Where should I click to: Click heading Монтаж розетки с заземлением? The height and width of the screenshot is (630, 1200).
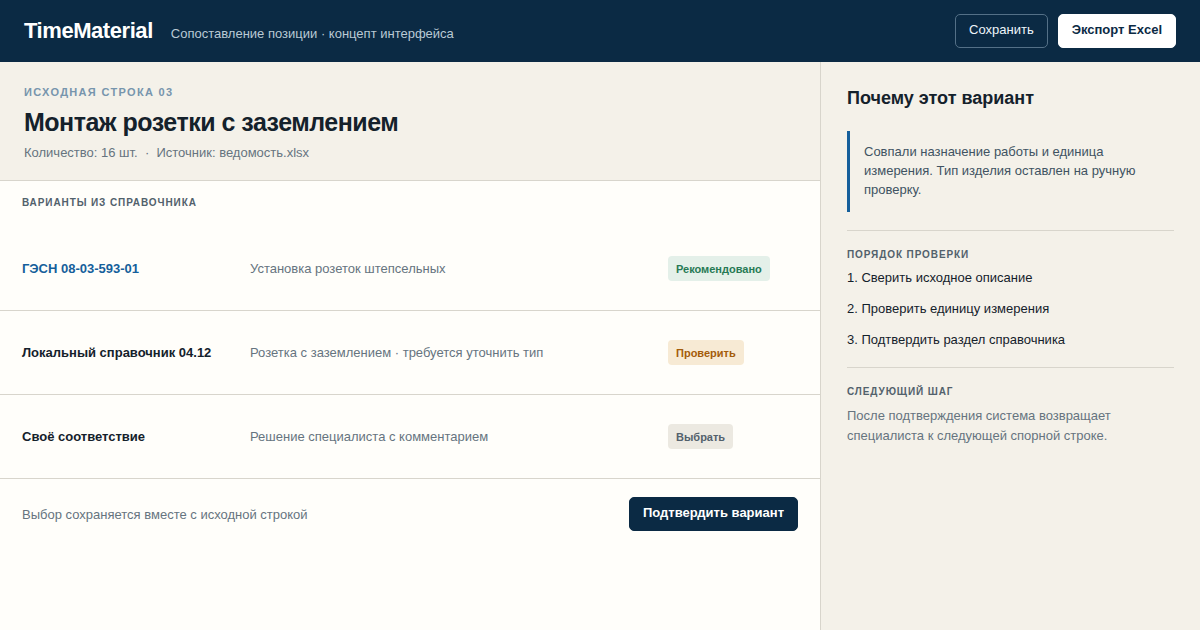pos(211,123)
